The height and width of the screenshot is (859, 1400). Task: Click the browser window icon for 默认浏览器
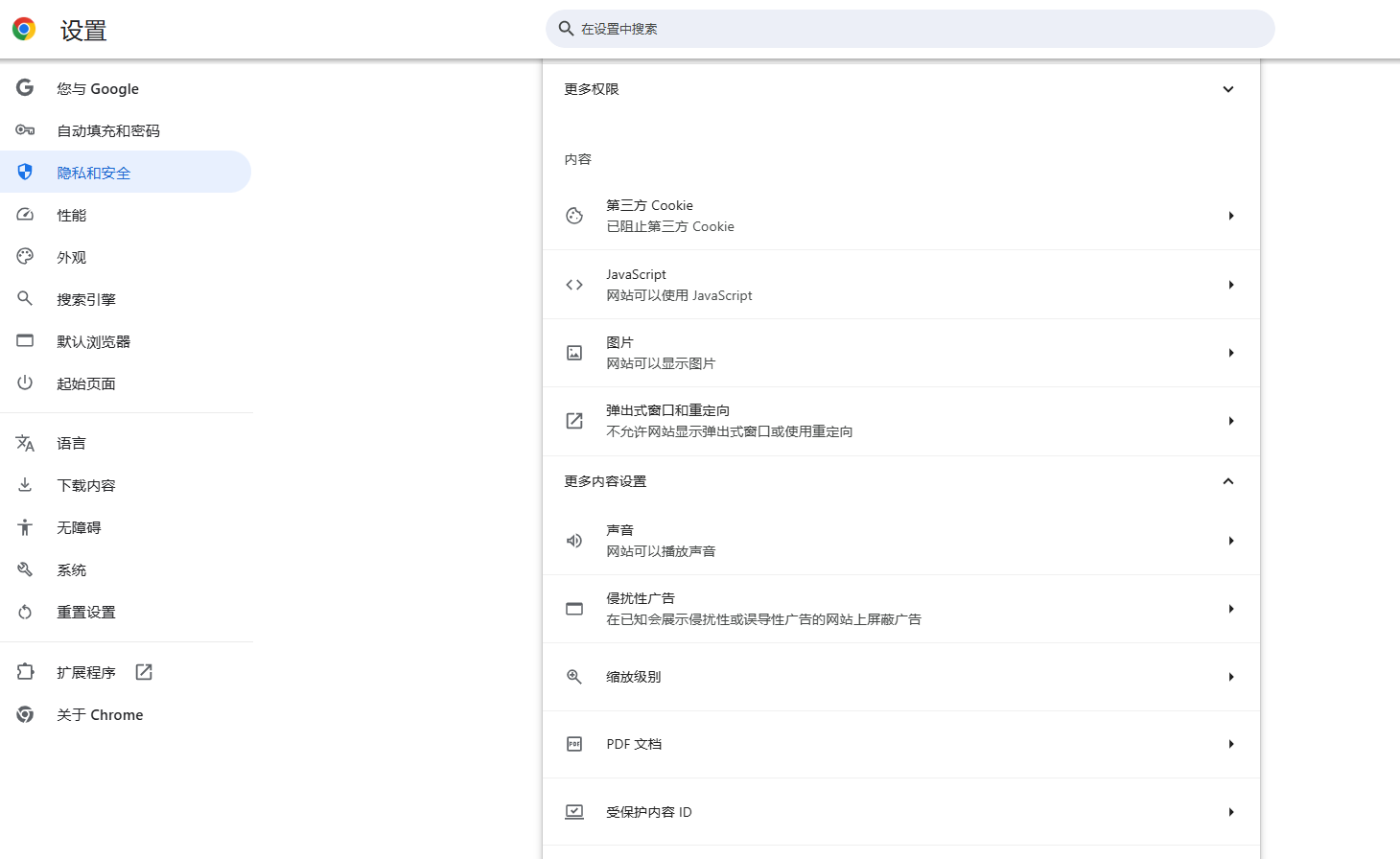pyautogui.click(x=25, y=340)
